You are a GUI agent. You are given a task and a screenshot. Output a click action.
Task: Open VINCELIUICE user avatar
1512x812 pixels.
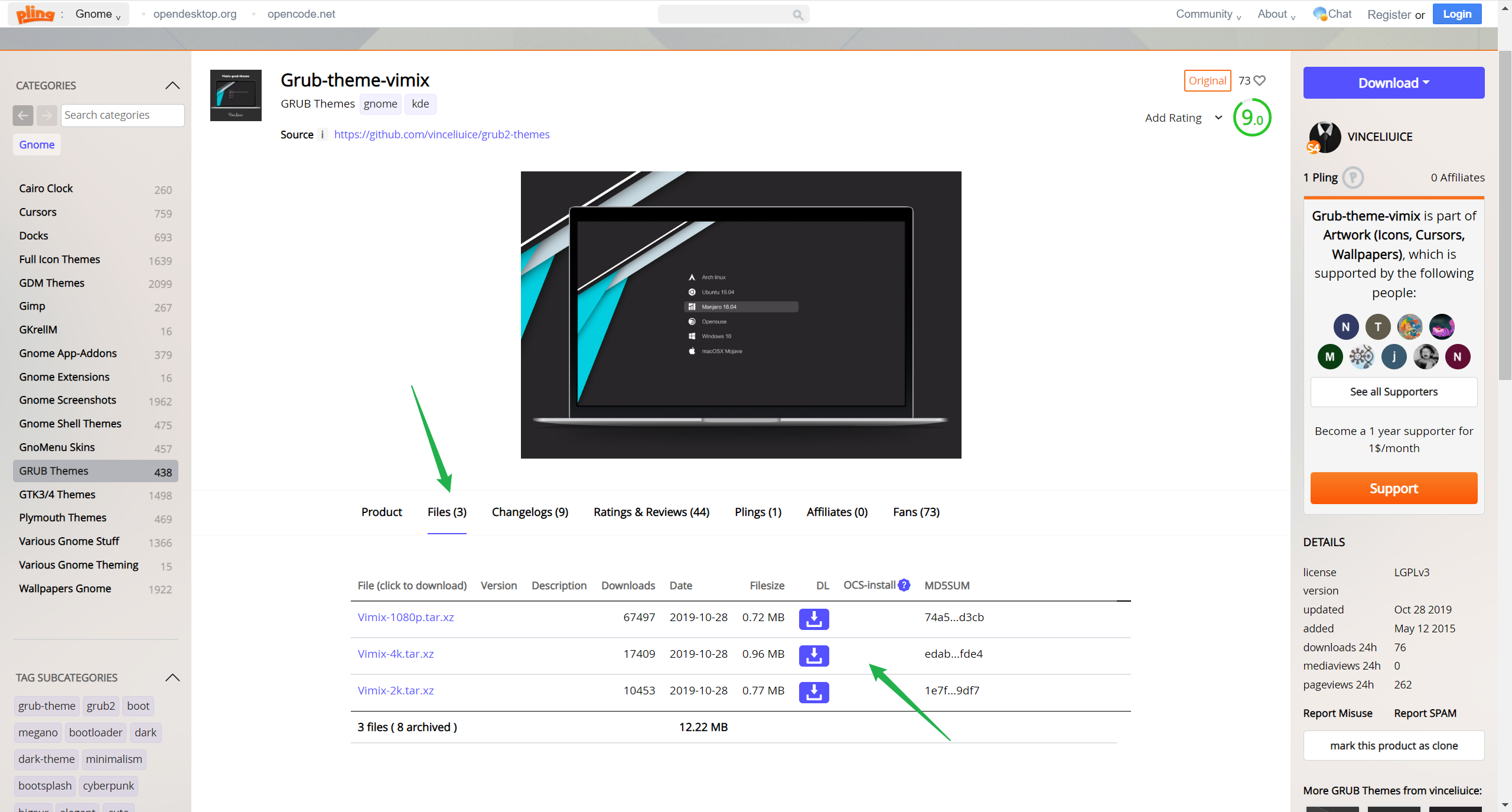click(1324, 137)
